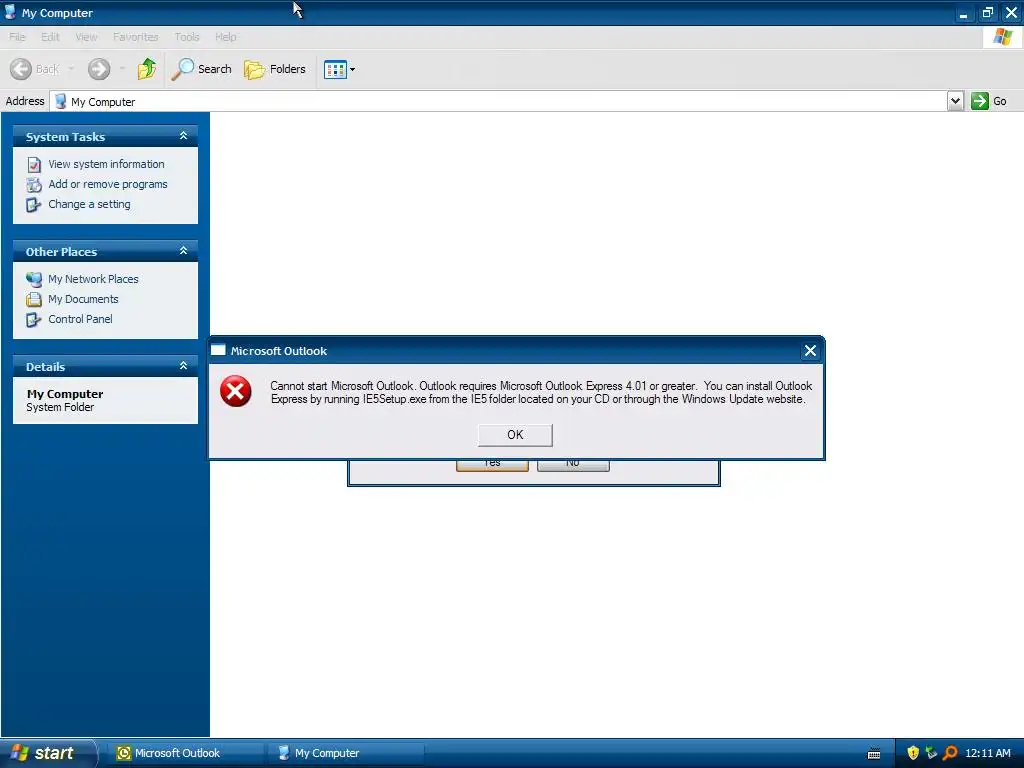Click the Go button
The image size is (1024, 768).
point(989,101)
